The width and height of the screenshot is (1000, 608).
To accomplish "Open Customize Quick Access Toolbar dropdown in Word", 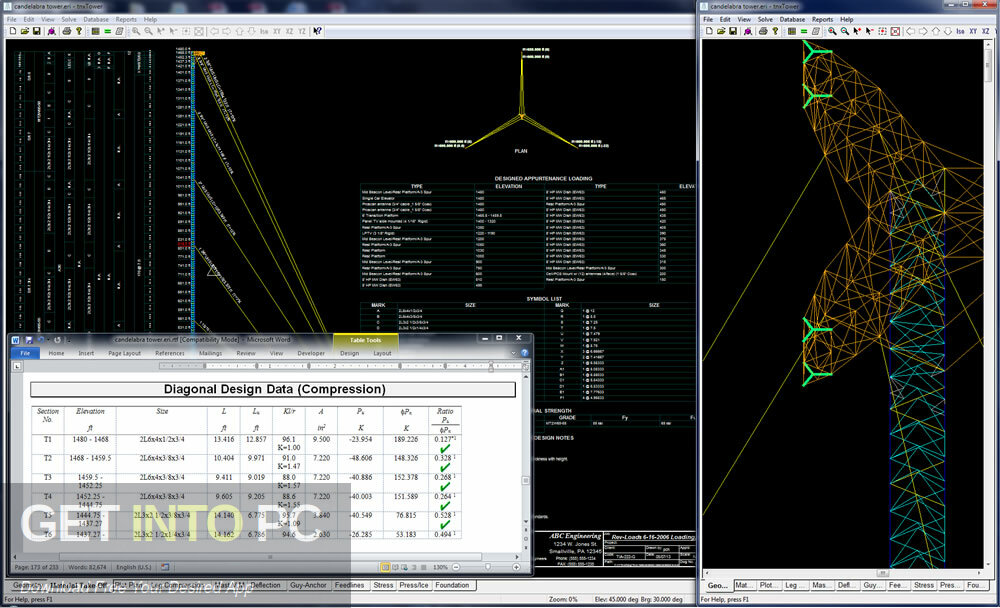I will pyautogui.click(x=69, y=340).
